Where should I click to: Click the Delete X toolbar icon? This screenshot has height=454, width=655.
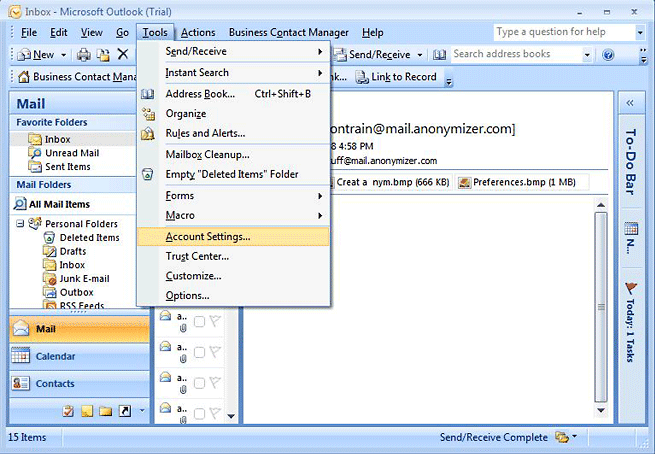122,54
